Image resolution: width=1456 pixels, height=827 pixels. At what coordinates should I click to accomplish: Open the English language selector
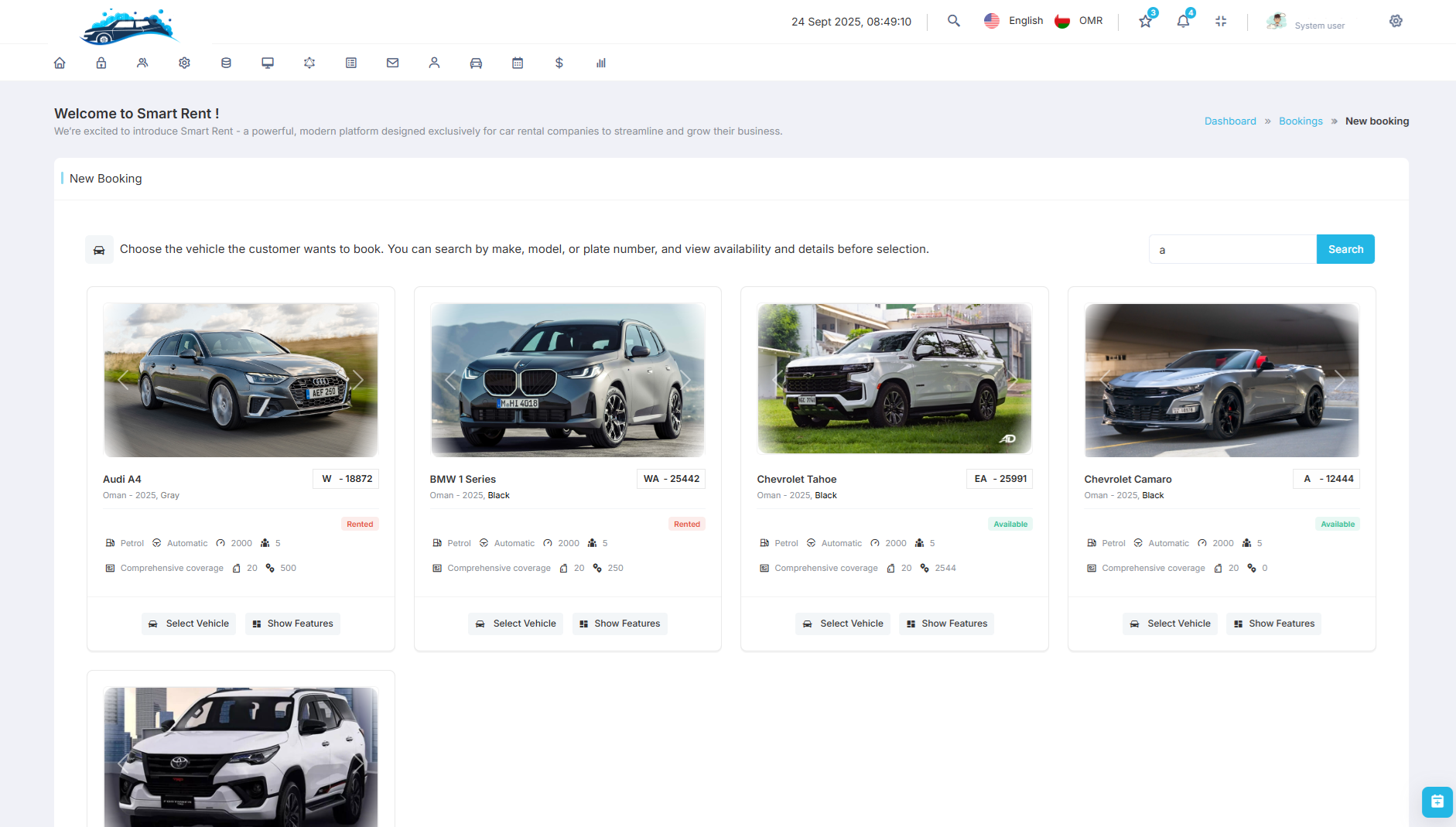[1013, 21]
